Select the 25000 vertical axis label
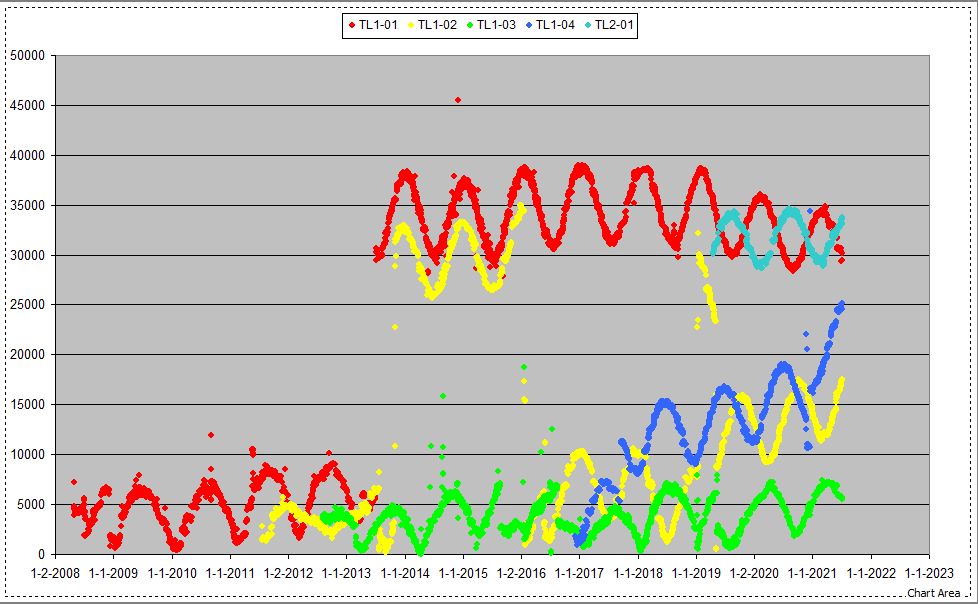The width and height of the screenshot is (978, 604). click(x=27, y=305)
